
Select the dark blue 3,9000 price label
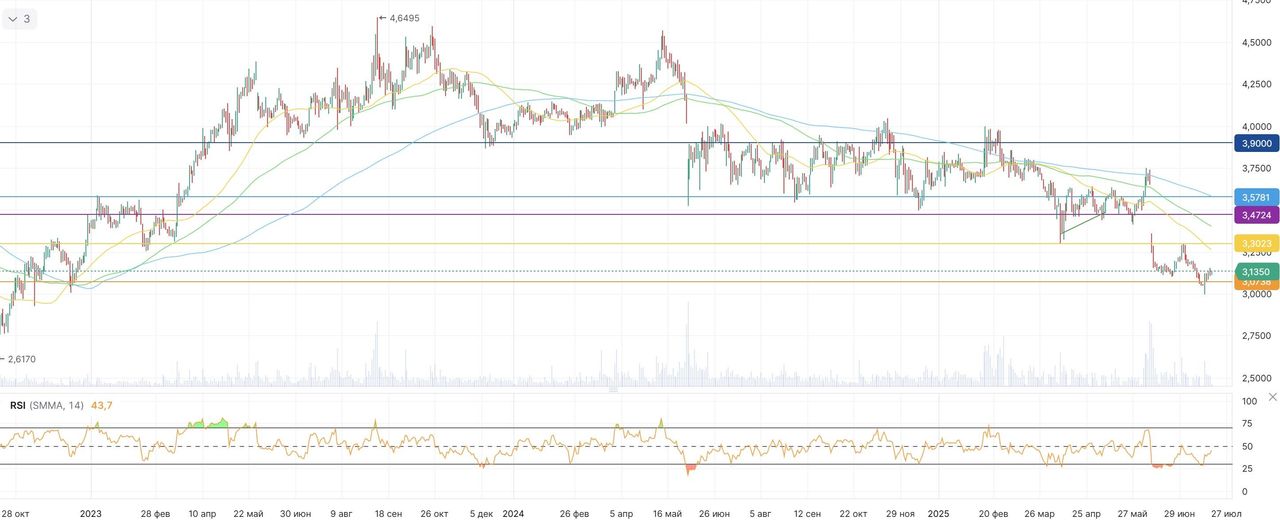pos(1257,143)
